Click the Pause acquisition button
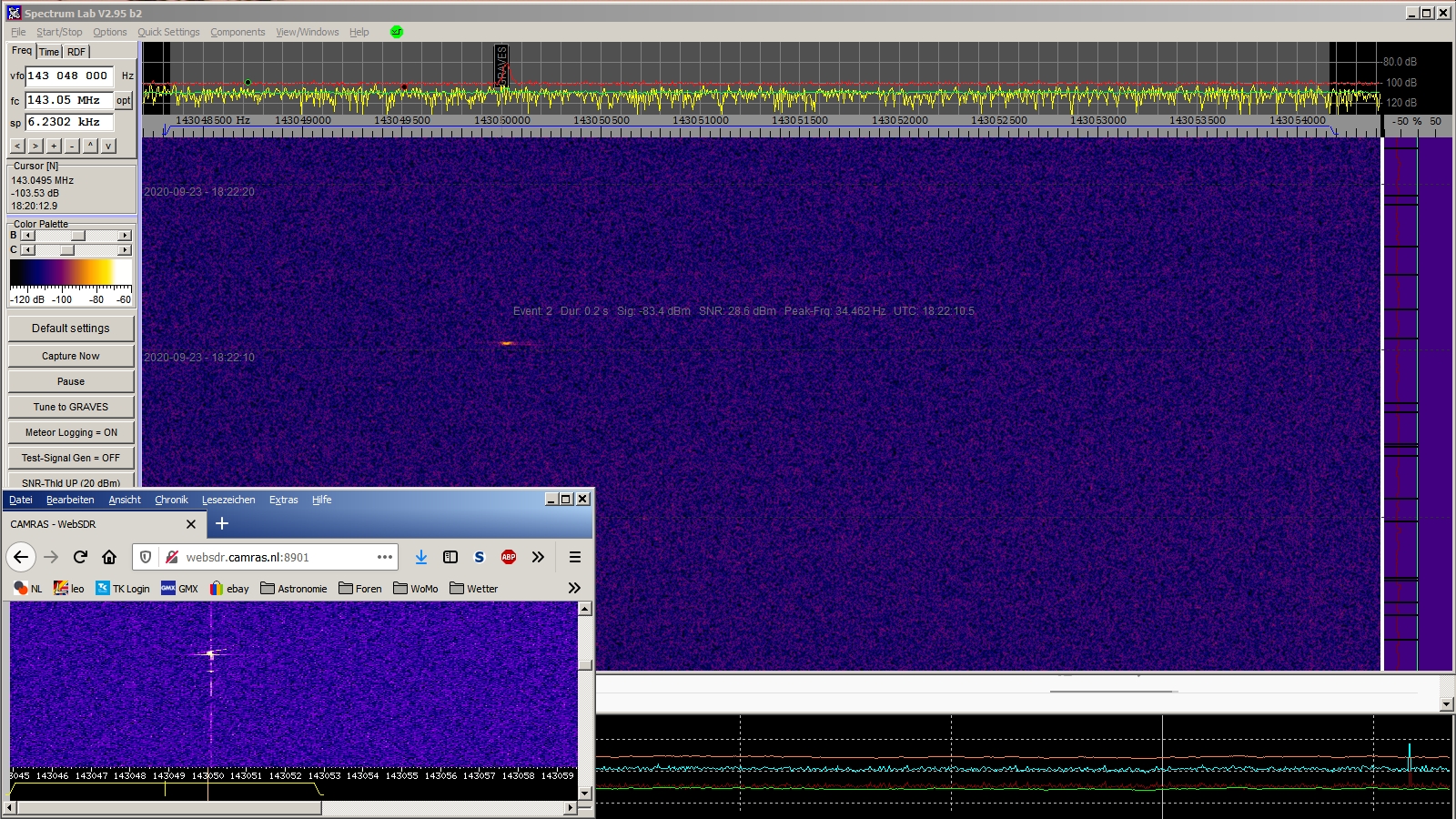The image size is (1456, 819). click(71, 381)
